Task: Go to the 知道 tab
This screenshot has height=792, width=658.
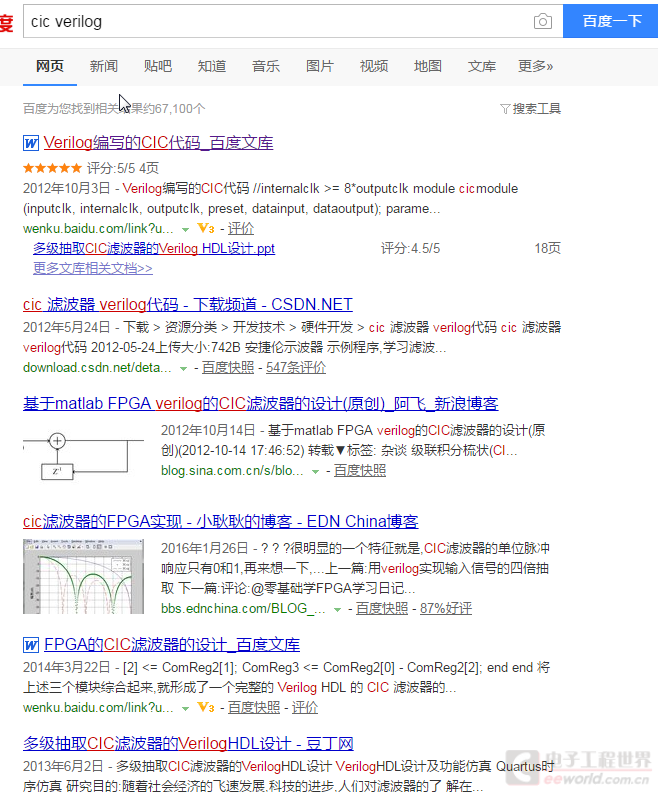Action: coord(212,66)
